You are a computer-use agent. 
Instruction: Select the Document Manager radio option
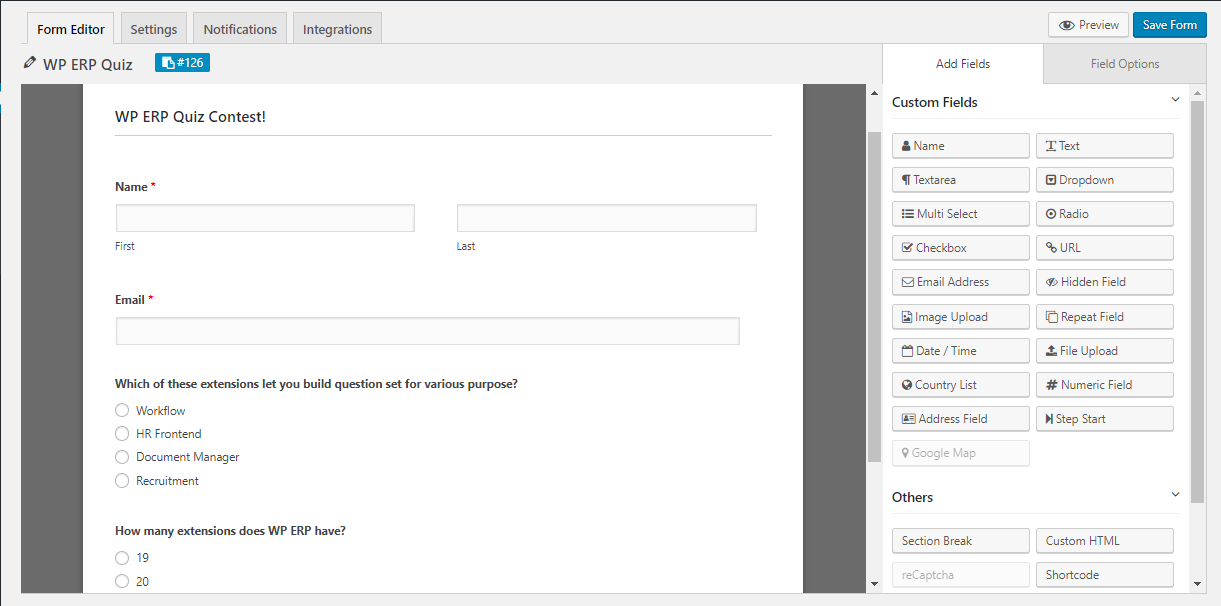point(122,457)
